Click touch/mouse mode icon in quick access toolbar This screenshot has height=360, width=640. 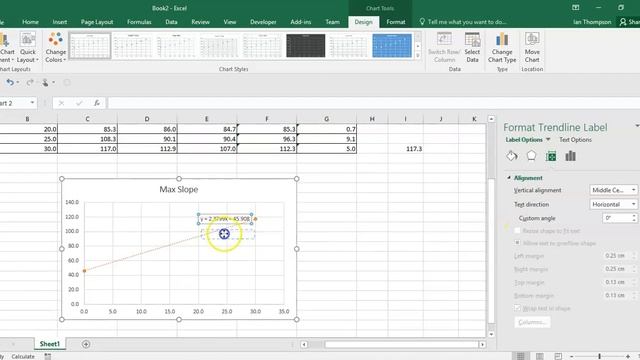pyautogui.click(x=45, y=82)
